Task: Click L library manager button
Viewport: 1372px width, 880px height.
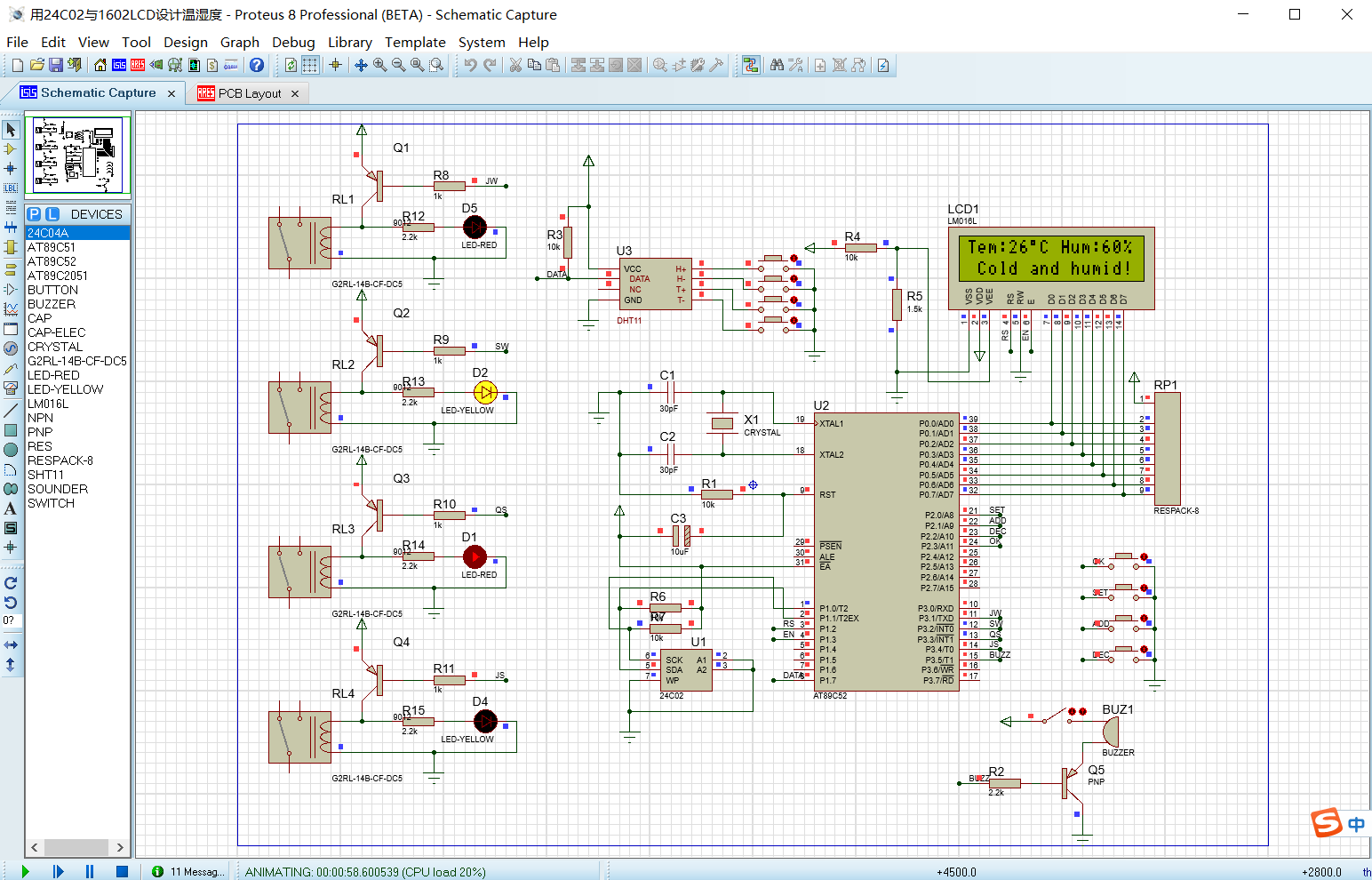Action: (x=52, y=214)
